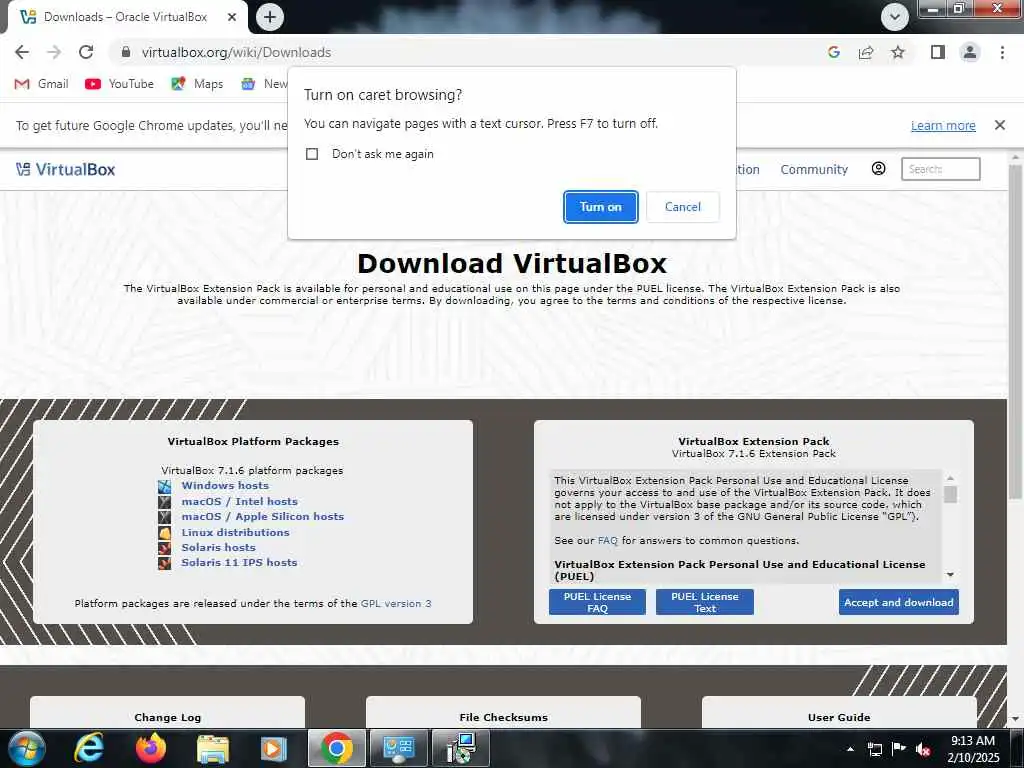
Task: Click the Chrome taskbar icon
Action: (336, 748)
